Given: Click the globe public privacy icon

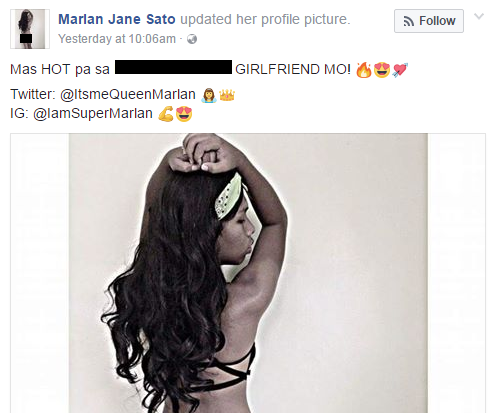Looking at the screenshot, I should point(192,39).
